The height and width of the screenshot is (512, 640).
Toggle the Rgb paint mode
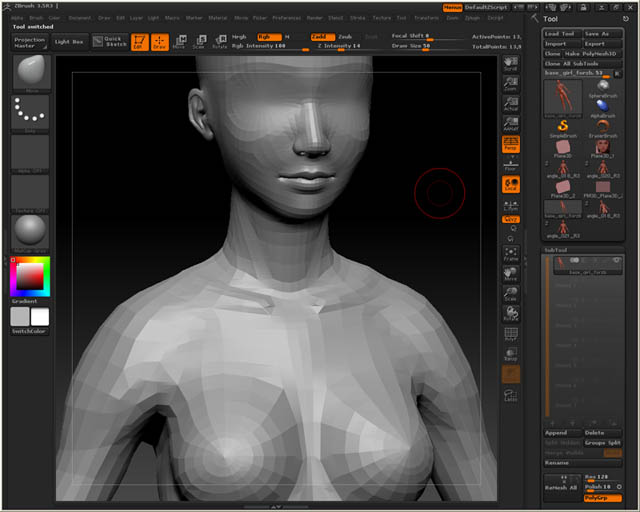tap(269, 37)
